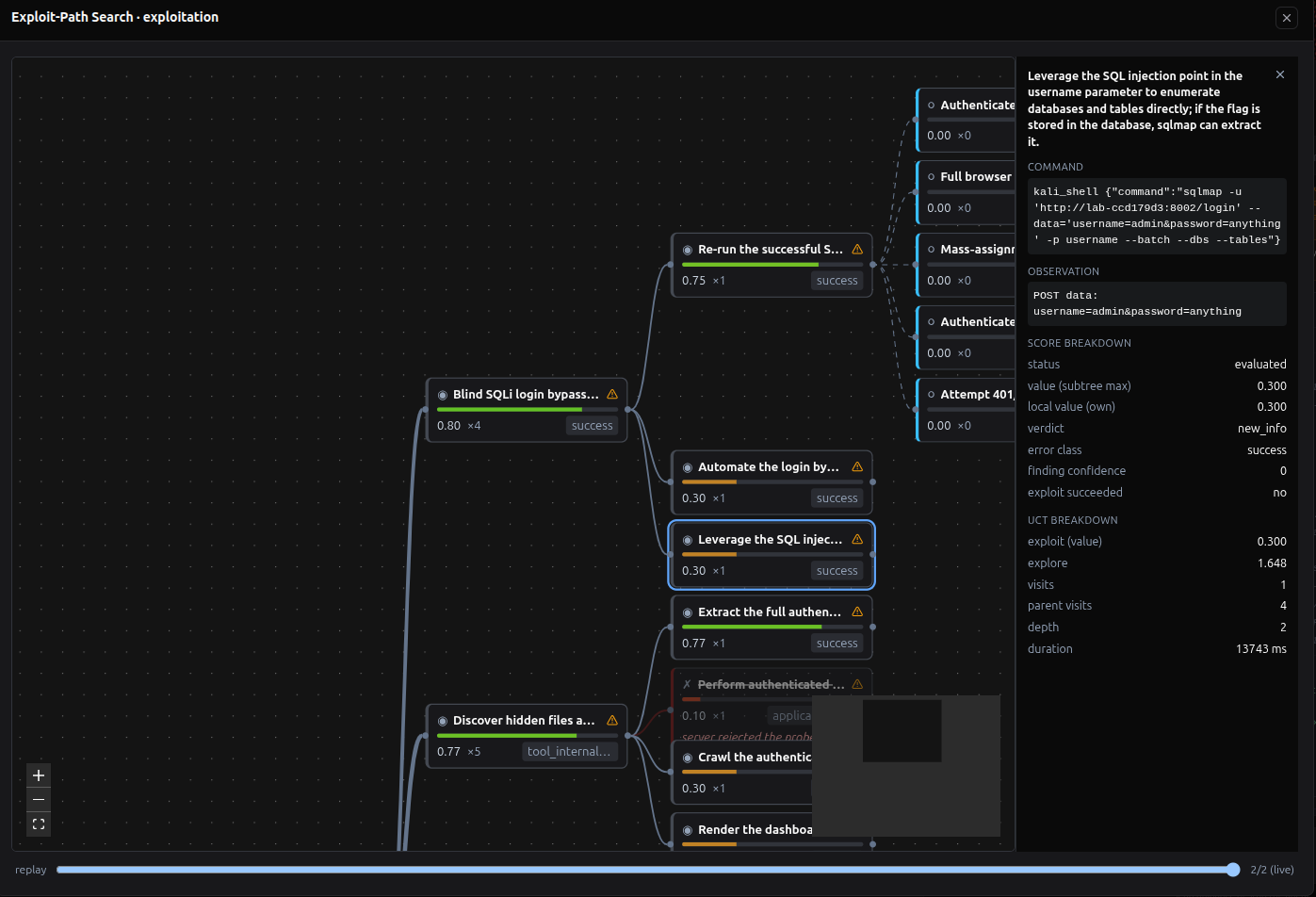The image size is (1316, 897).
Task: Click open circle icon of Attempt 401 node
Action: point(932,395)
